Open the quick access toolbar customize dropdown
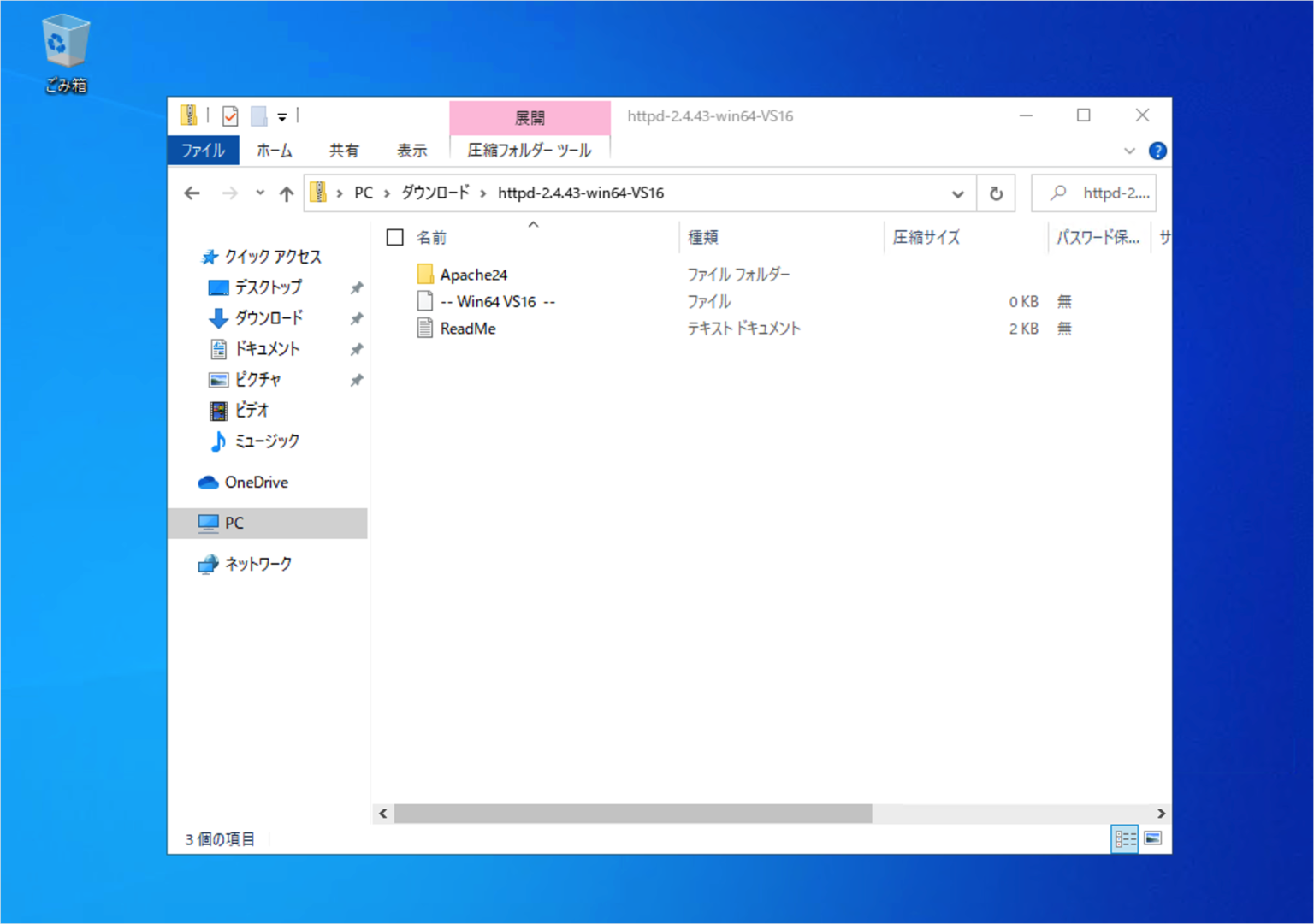This screenshot has height=924, width=1314. [282, 115]
